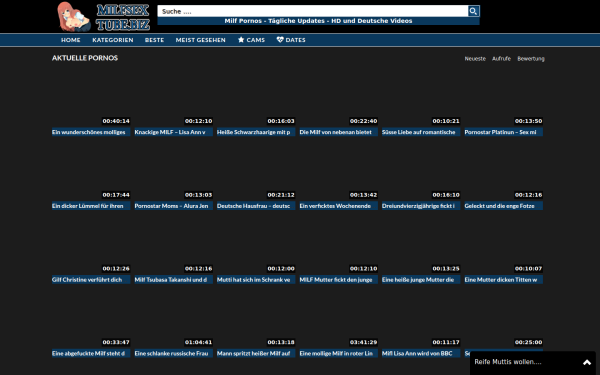Image resolution: width=600 pixels, height=375 pixels.
Task: Sort listing by Neueste
Action: [x=475, y=59]
